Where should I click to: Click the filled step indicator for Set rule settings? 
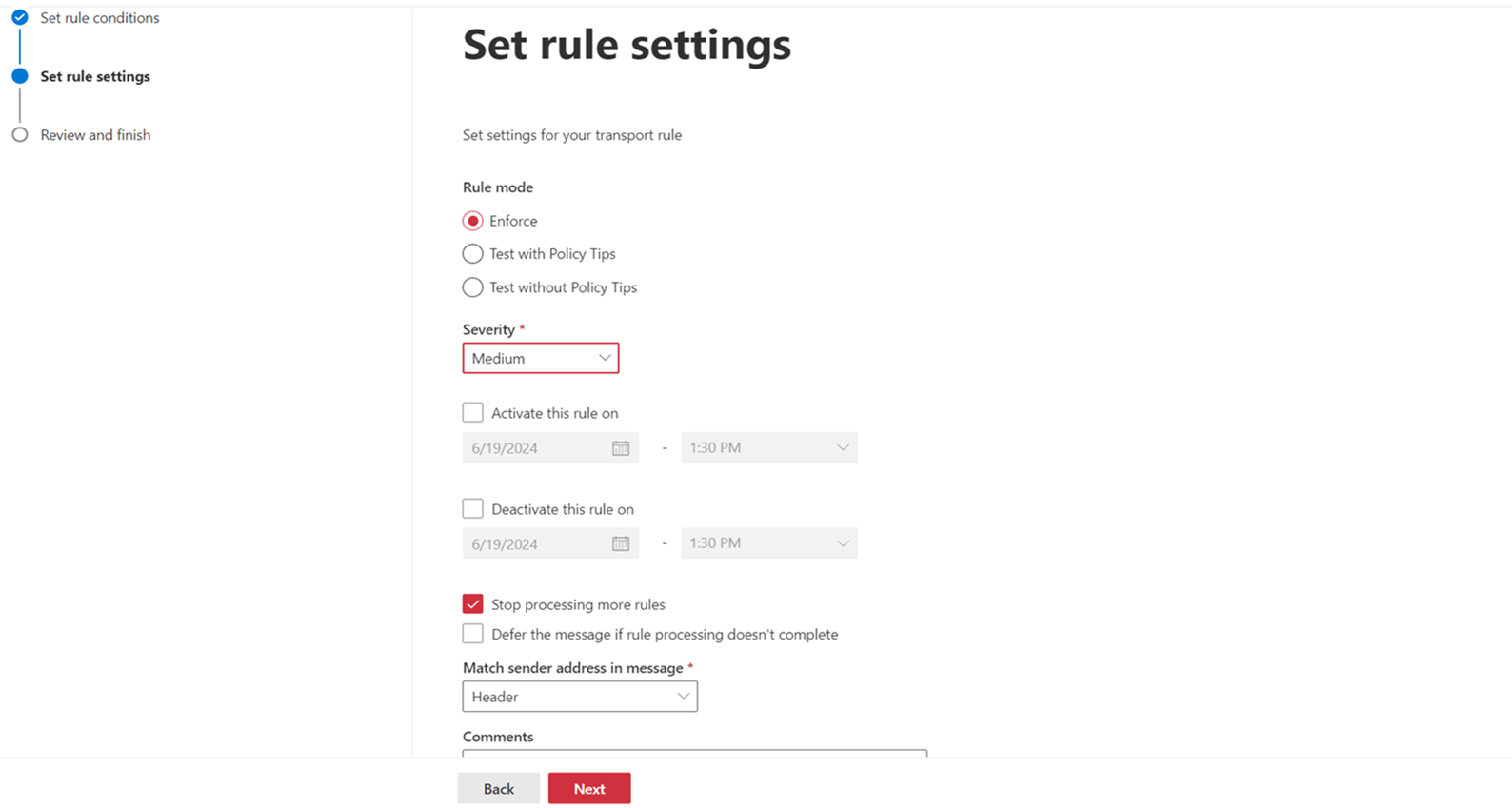[19, 76]
